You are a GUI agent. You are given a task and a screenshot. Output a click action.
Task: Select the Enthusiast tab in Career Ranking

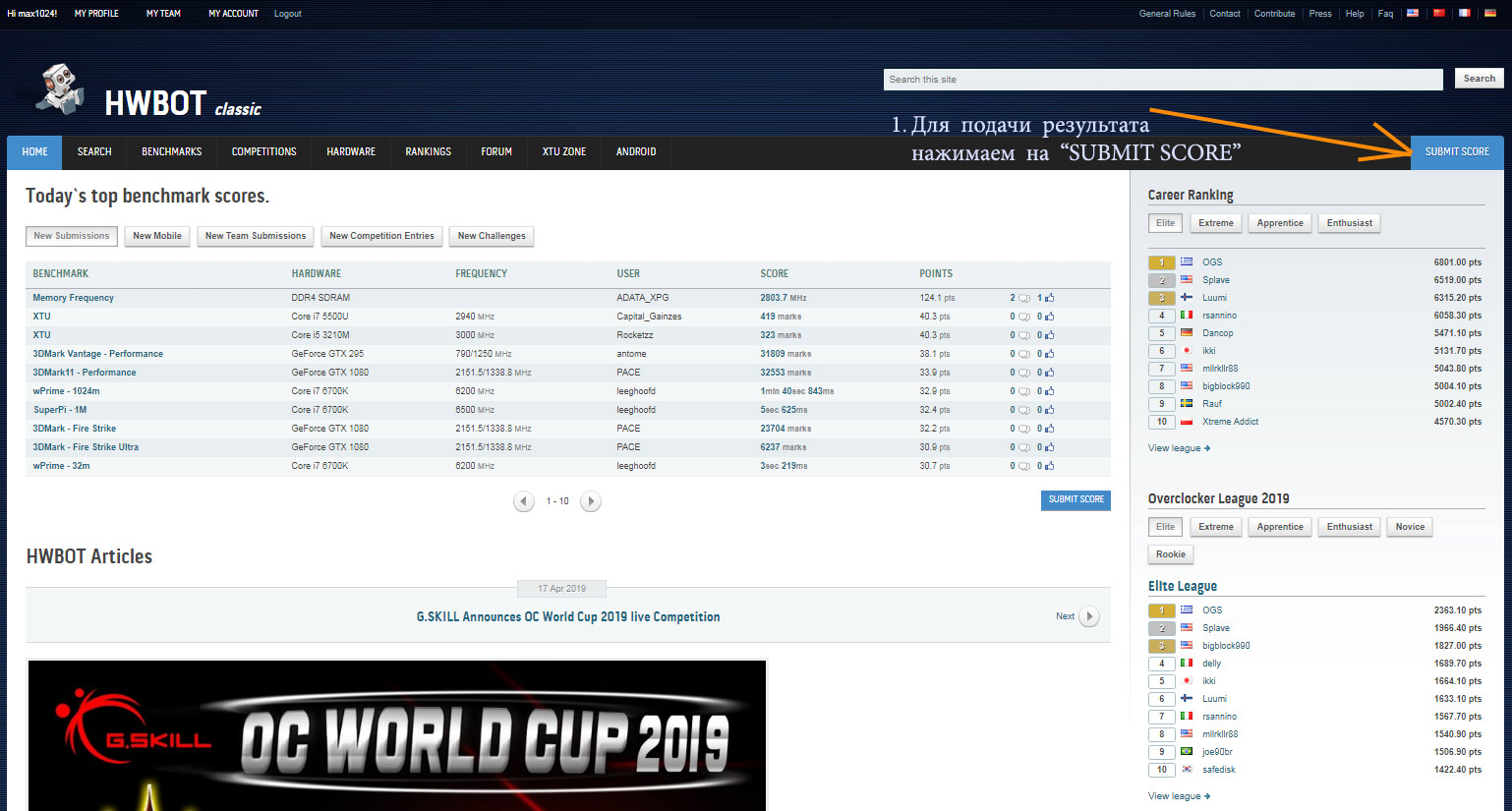1350,223
